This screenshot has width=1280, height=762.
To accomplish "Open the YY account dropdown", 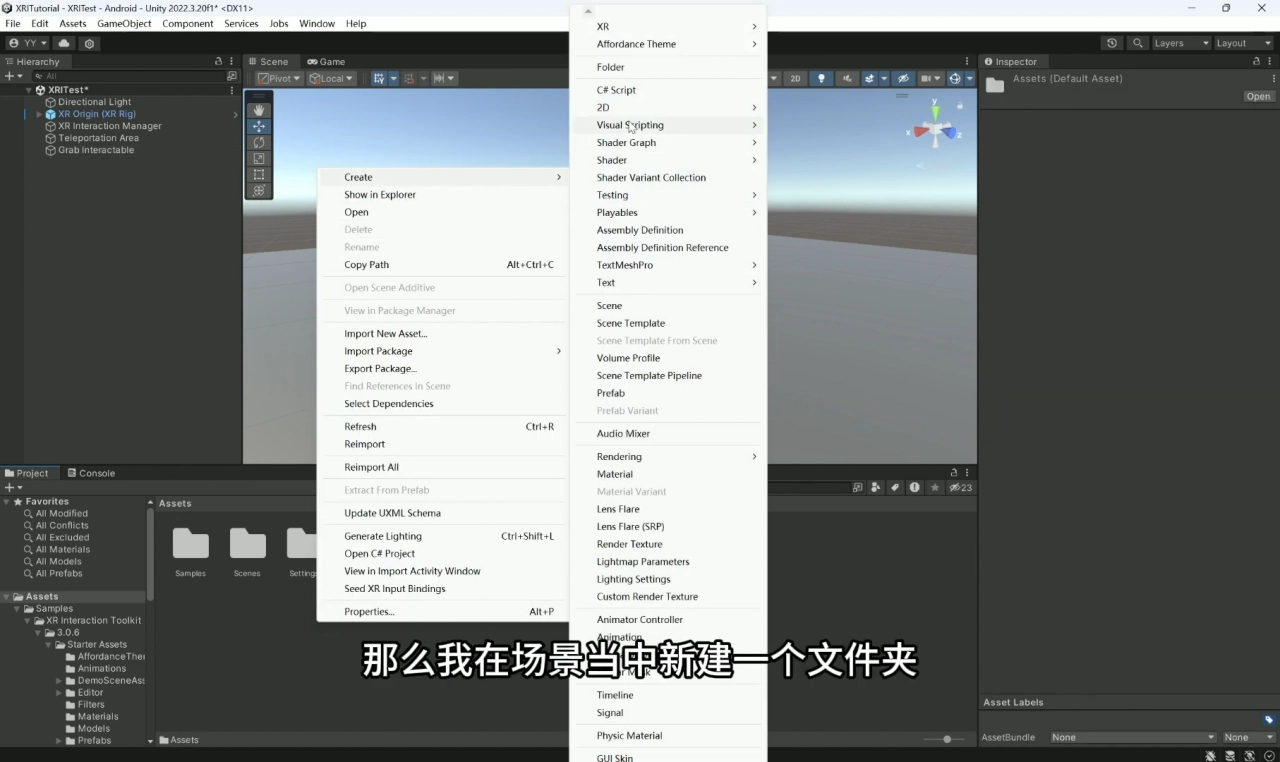I will click(x=27, y=43).
